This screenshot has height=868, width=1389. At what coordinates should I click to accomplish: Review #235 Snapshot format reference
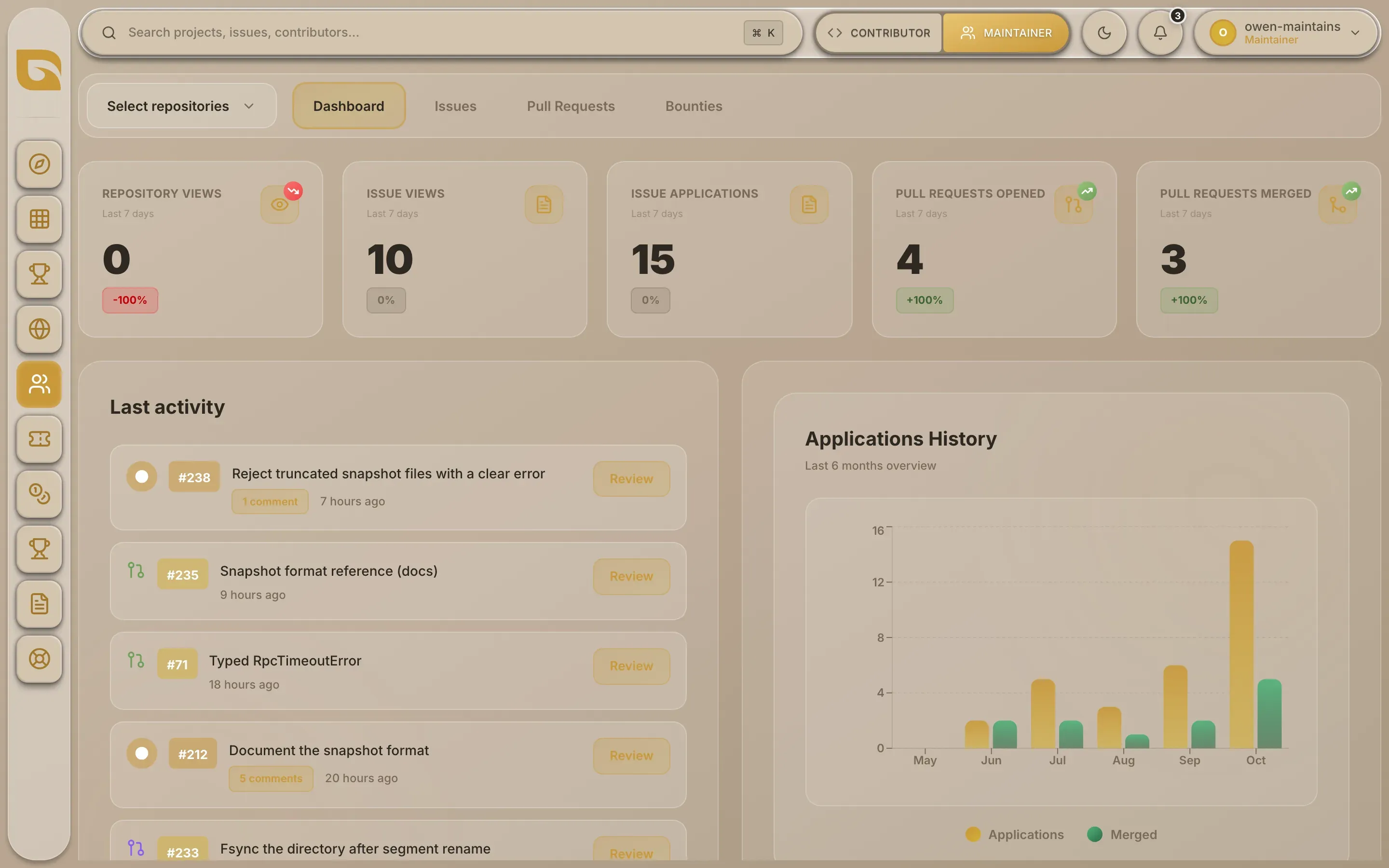631,576
